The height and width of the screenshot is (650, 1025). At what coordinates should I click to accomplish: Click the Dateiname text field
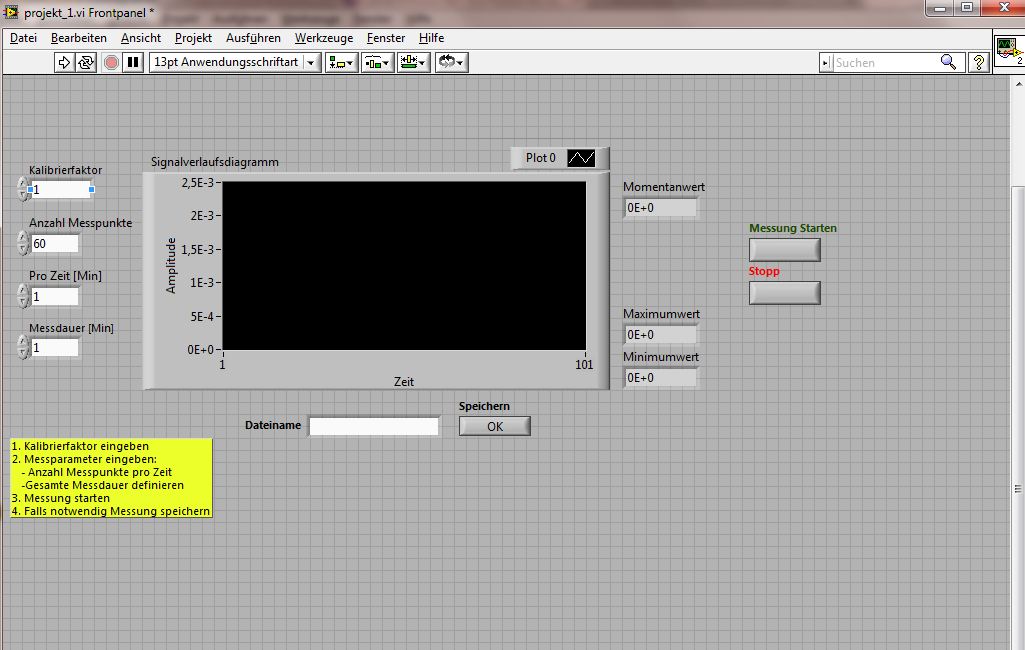pos(374,426)
